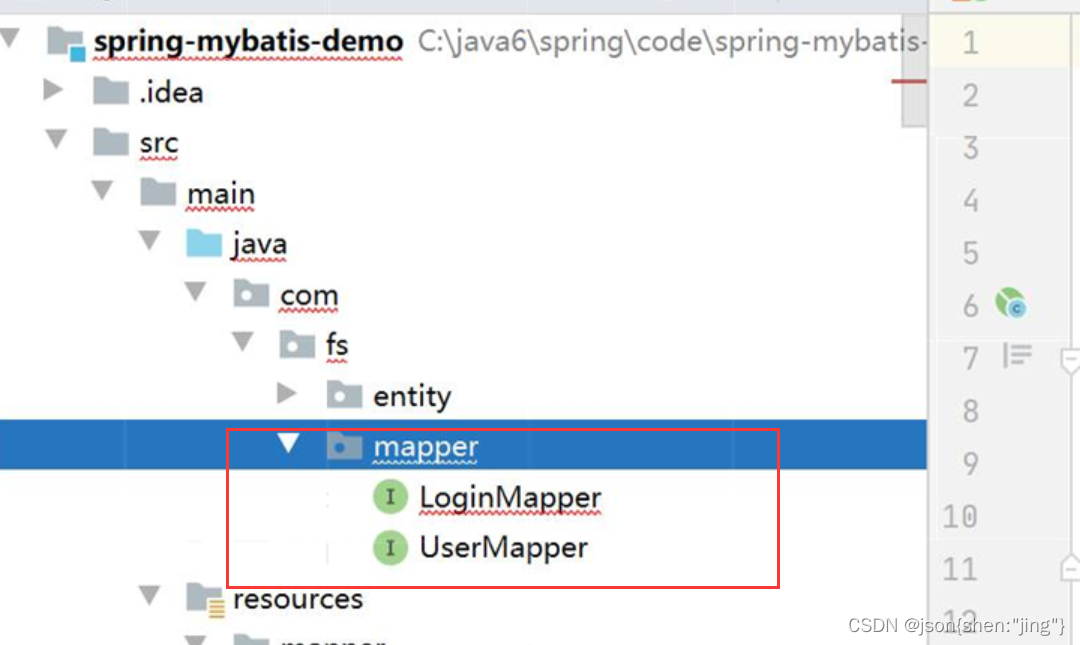This screenshot has height=645, width=1080.
Task: Click line number 9 in the gutter
Action: tap(970, 463)
